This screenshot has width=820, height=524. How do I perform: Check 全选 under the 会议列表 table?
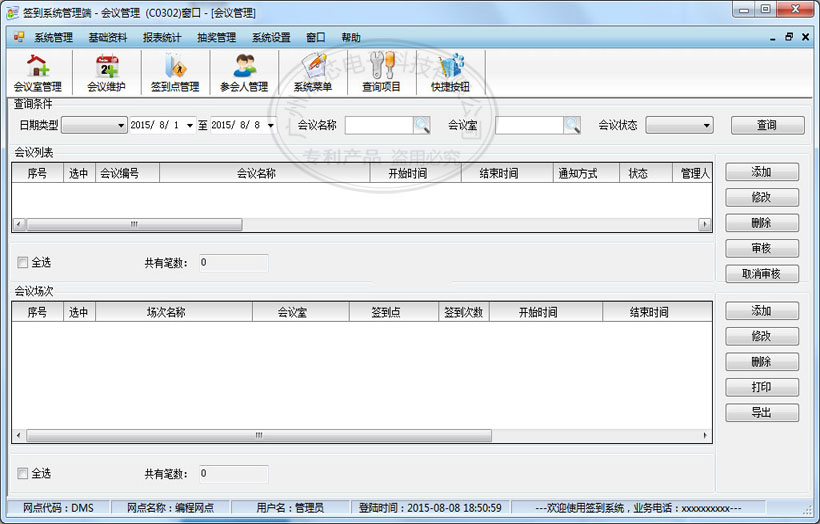[x=23, y=263]
